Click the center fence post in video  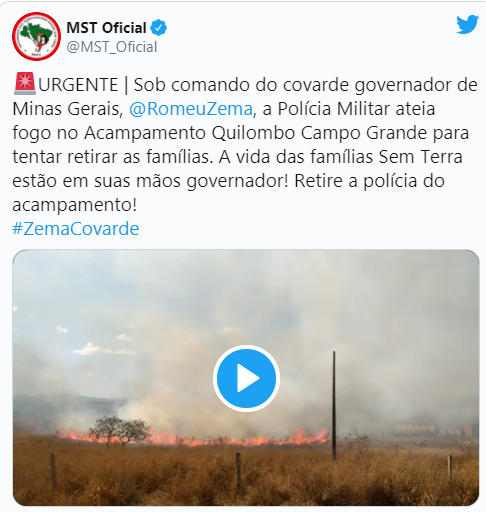pyautogui.click(x=238, y=473)
